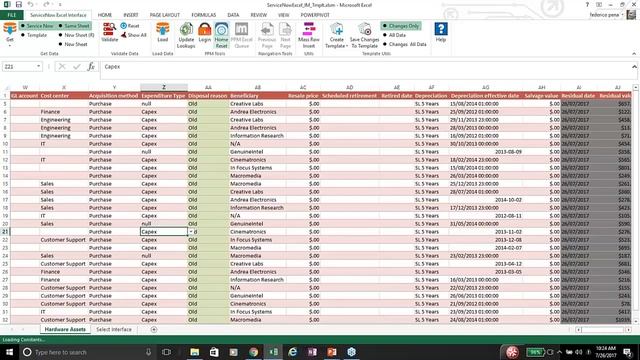
Task: Expand the formula bar
Action: (634, 67)
